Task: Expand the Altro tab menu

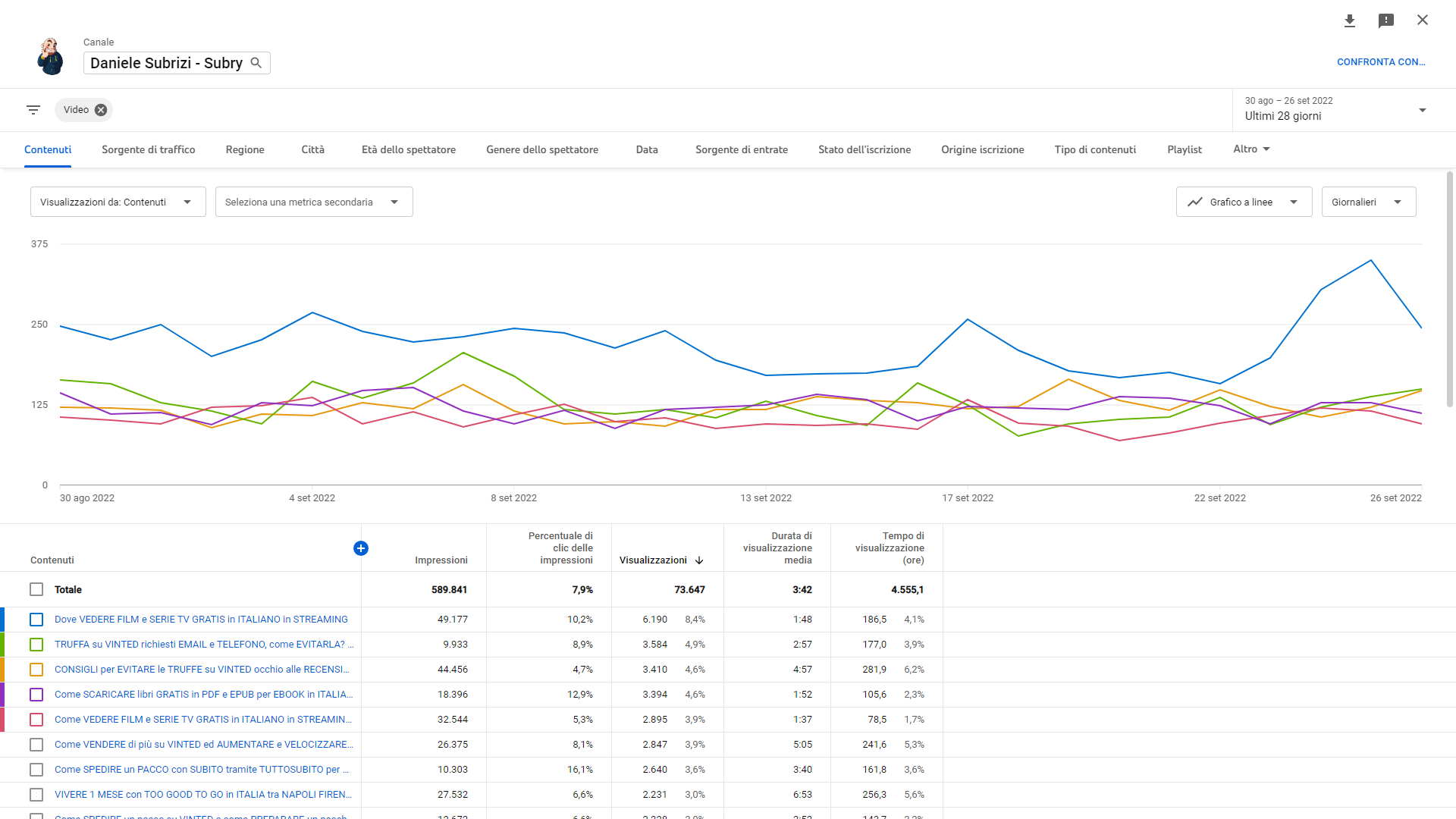Action: (1251, 149)
